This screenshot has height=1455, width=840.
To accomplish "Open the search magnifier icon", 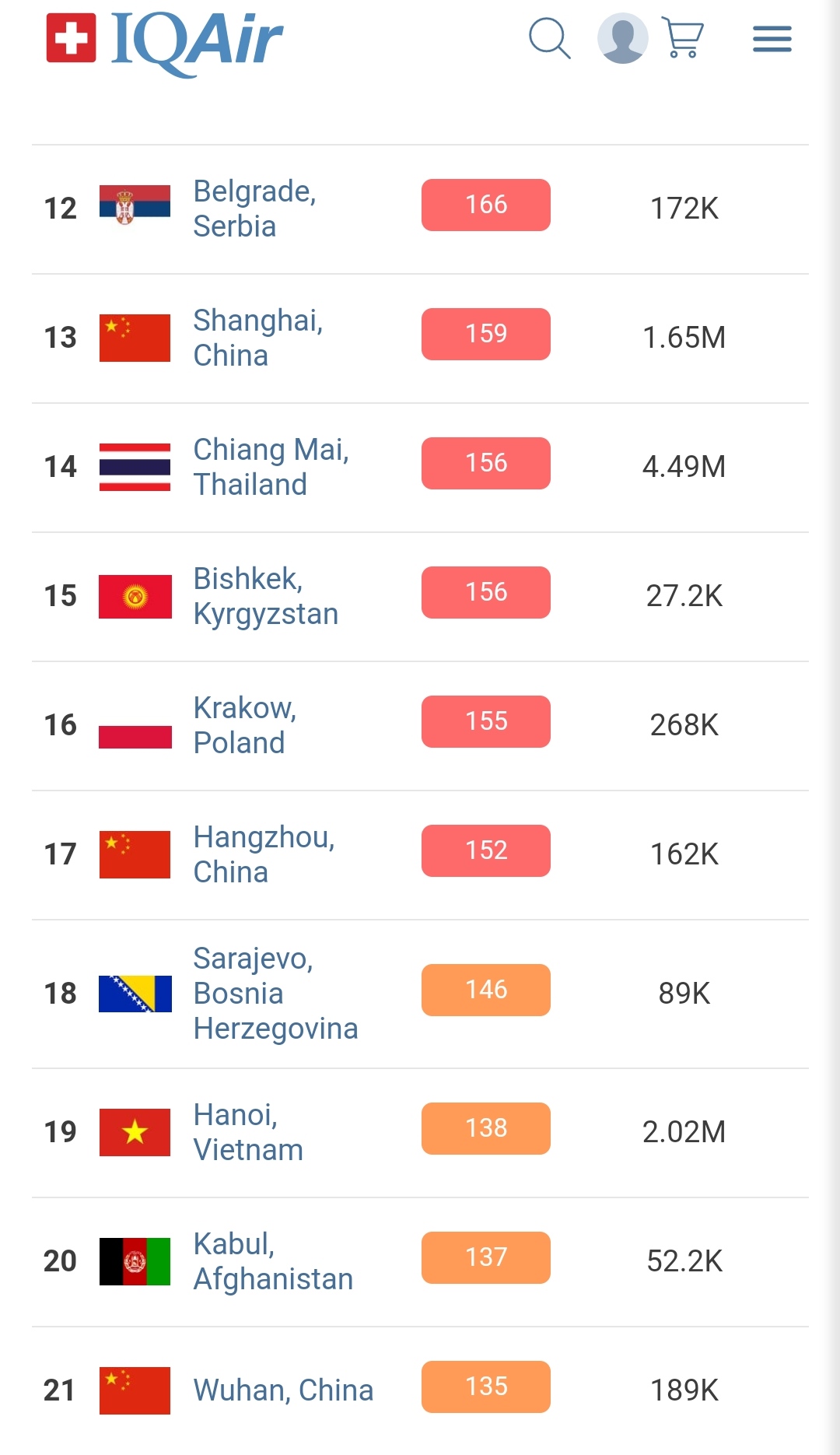I will pos(549,38).
